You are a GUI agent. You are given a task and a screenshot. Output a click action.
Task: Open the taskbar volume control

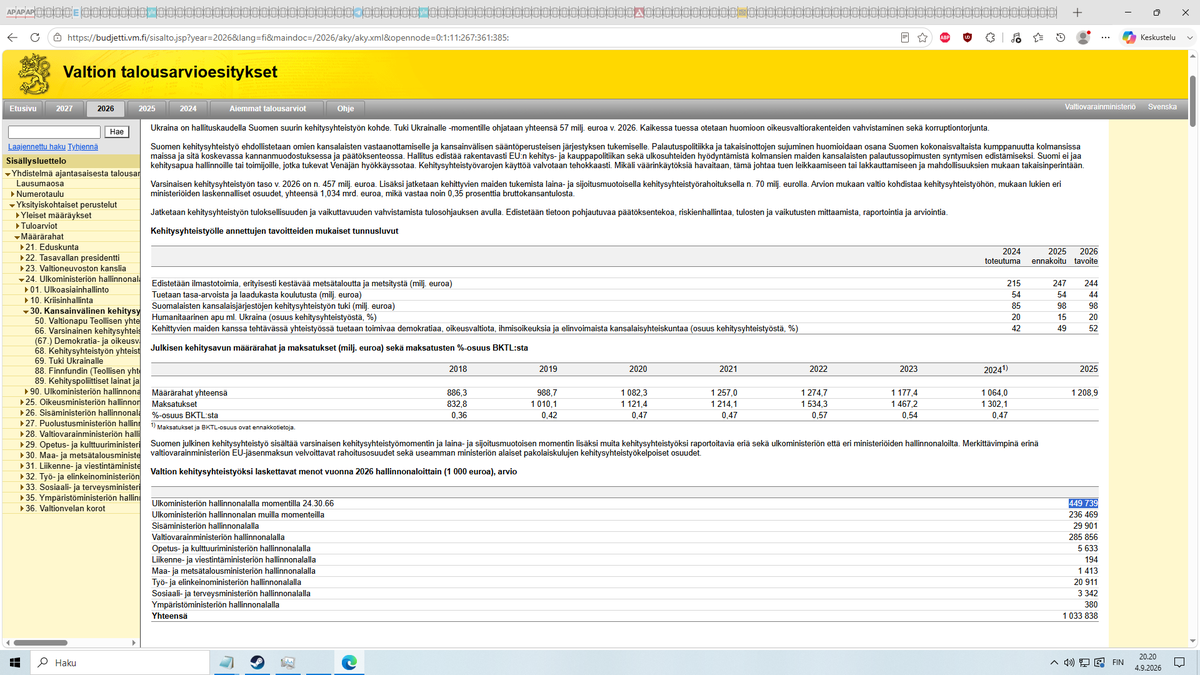coord(1068,662)
